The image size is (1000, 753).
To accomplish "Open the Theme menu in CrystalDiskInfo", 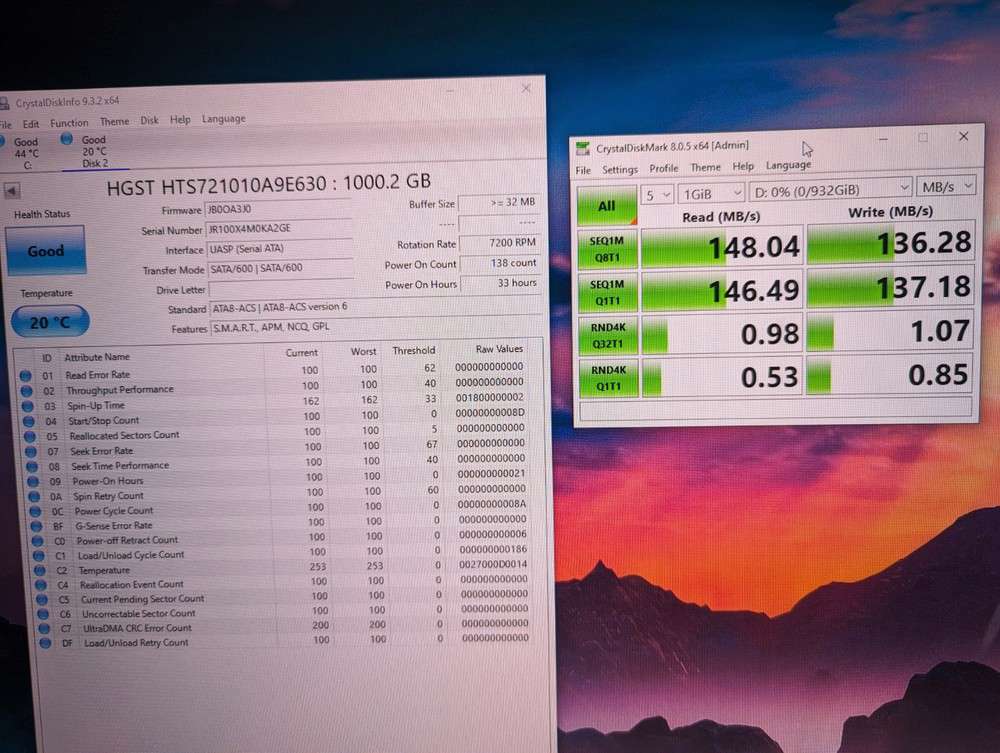I will 114,122.
